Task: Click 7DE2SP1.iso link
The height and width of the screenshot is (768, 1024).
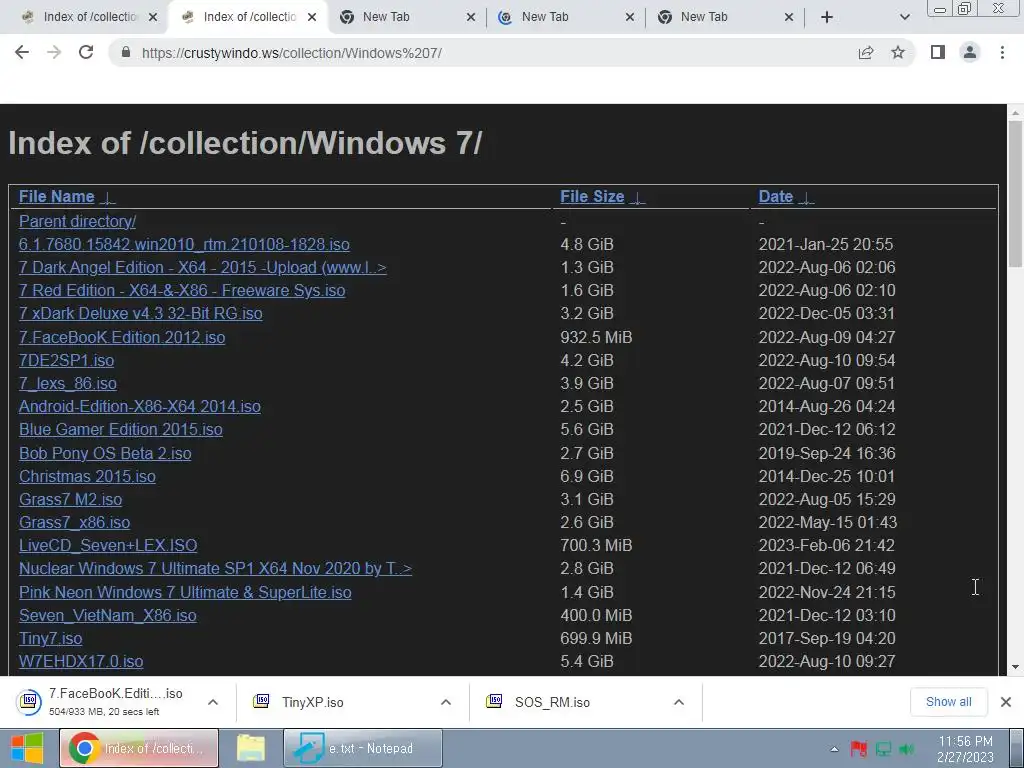Action: (x=67, y=360)
